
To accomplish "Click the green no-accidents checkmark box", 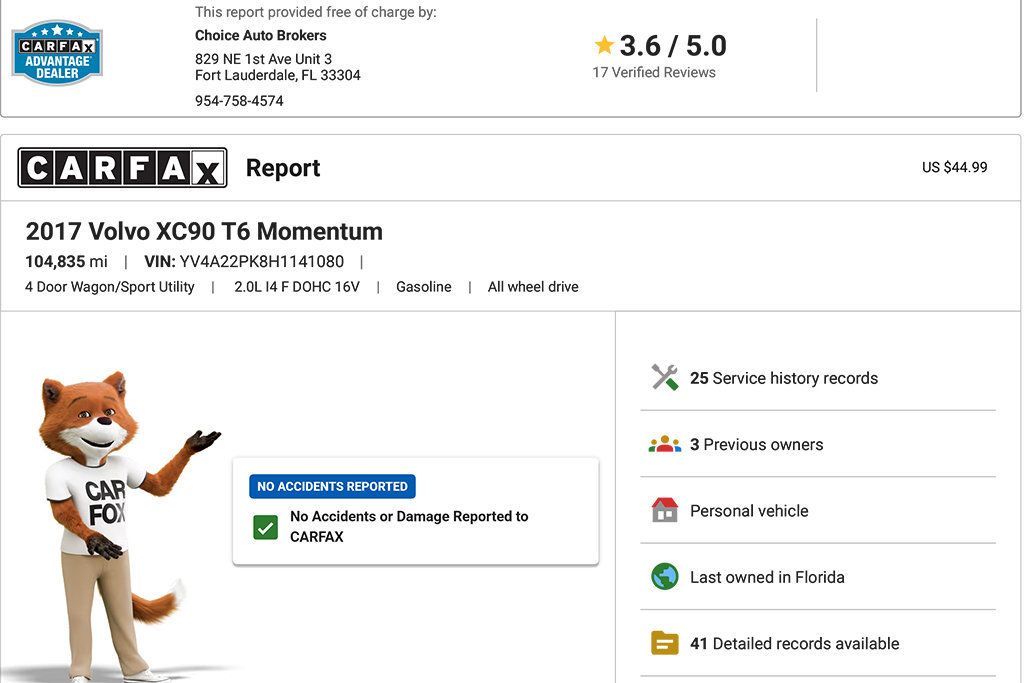I will coord(265,527).
